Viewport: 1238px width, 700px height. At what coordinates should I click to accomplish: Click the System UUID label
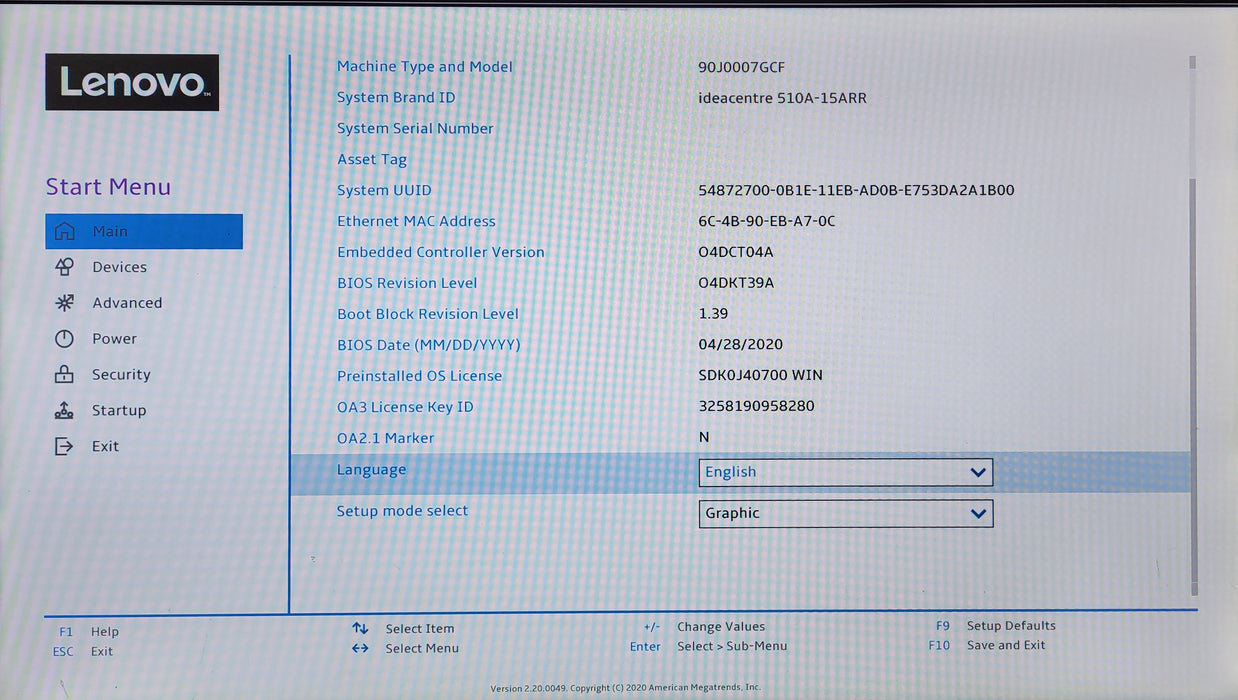pos(384,191)
